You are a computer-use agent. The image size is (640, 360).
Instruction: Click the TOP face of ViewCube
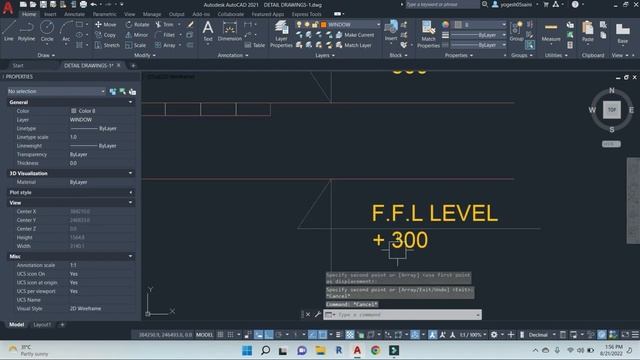pos(611,110)
